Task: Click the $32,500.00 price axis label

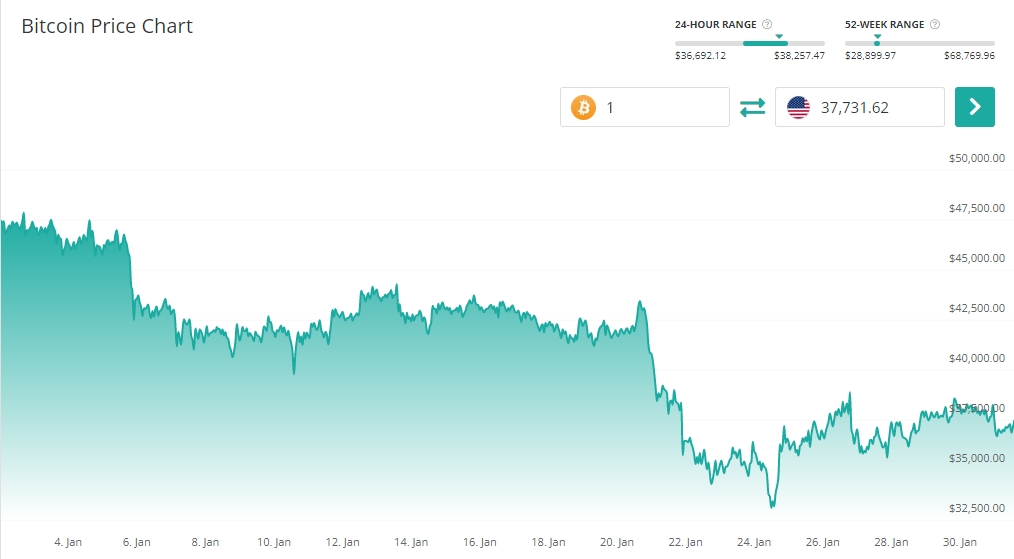Action: click(x=975, y=508)
